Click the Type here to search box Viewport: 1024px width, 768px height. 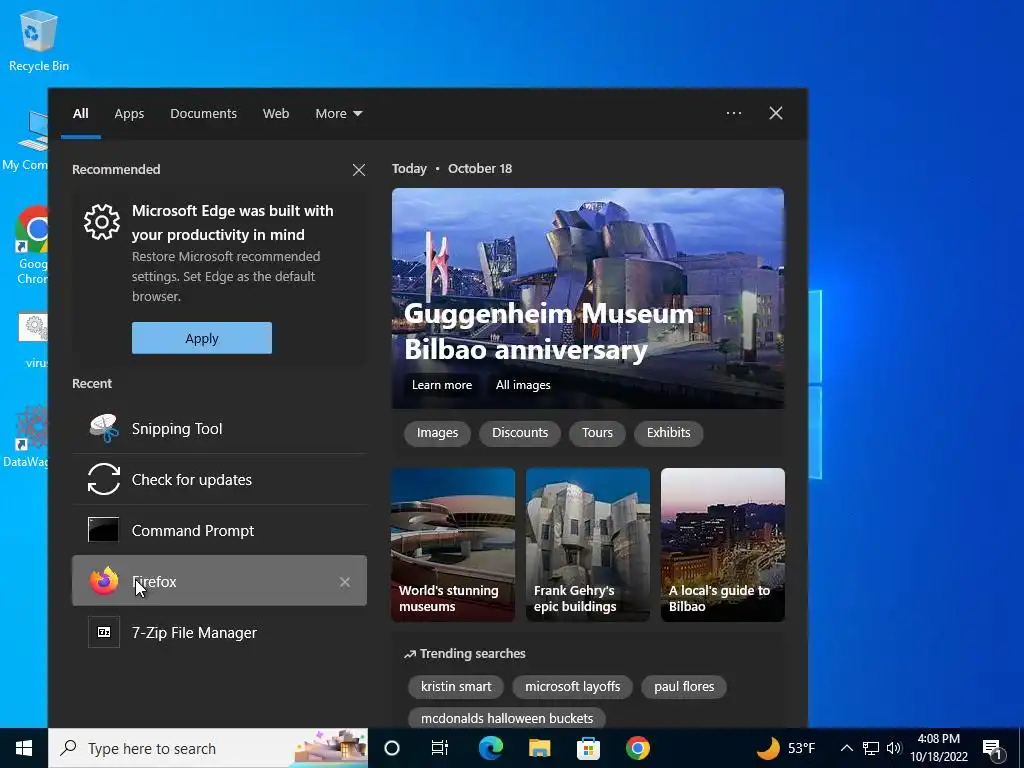point(208,748)
